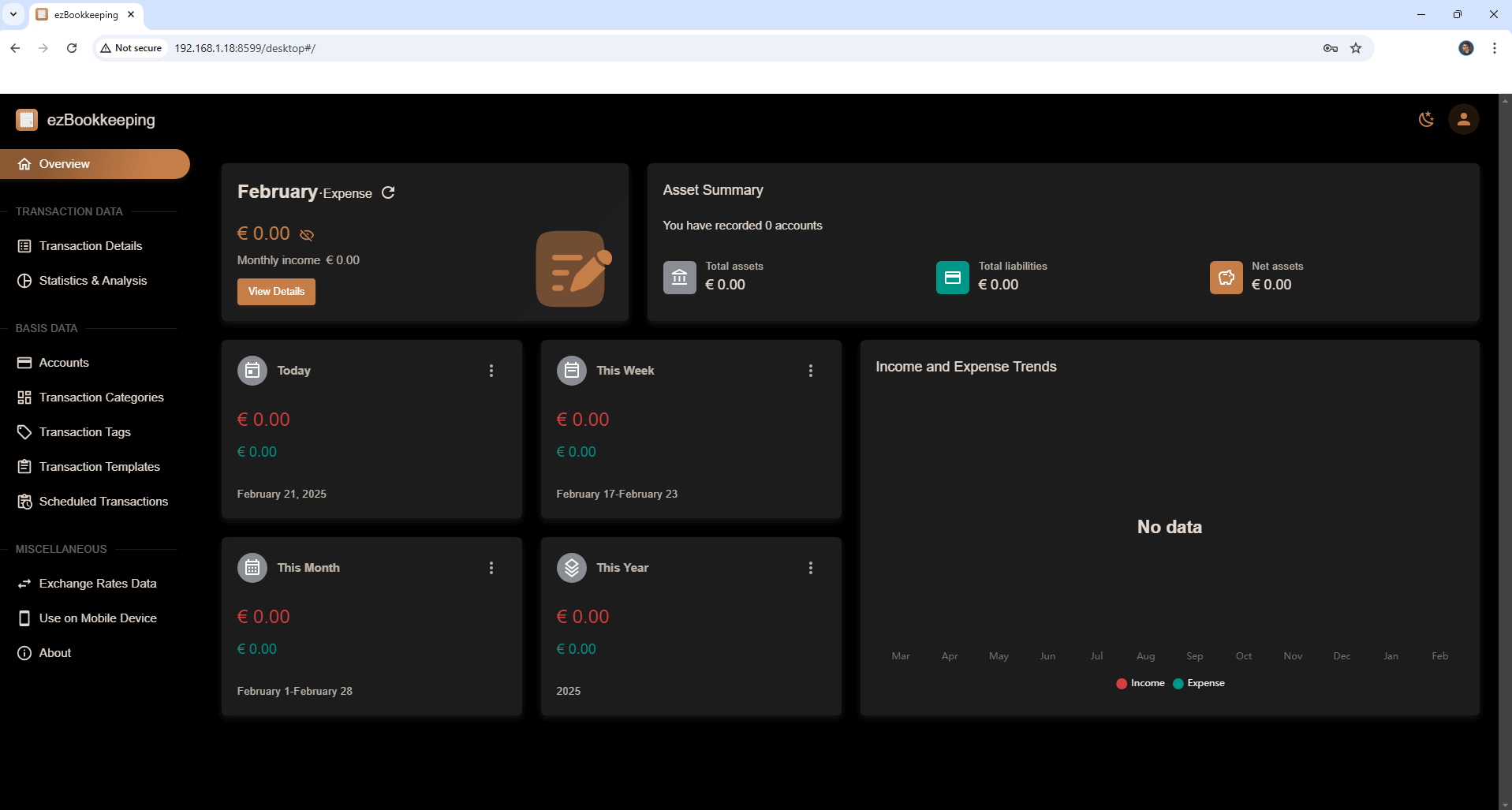Viewport: 1512px width, 810px height.
Task: Open the This Week card options menu
Action: pyautogui.click(x=811, y=371)
